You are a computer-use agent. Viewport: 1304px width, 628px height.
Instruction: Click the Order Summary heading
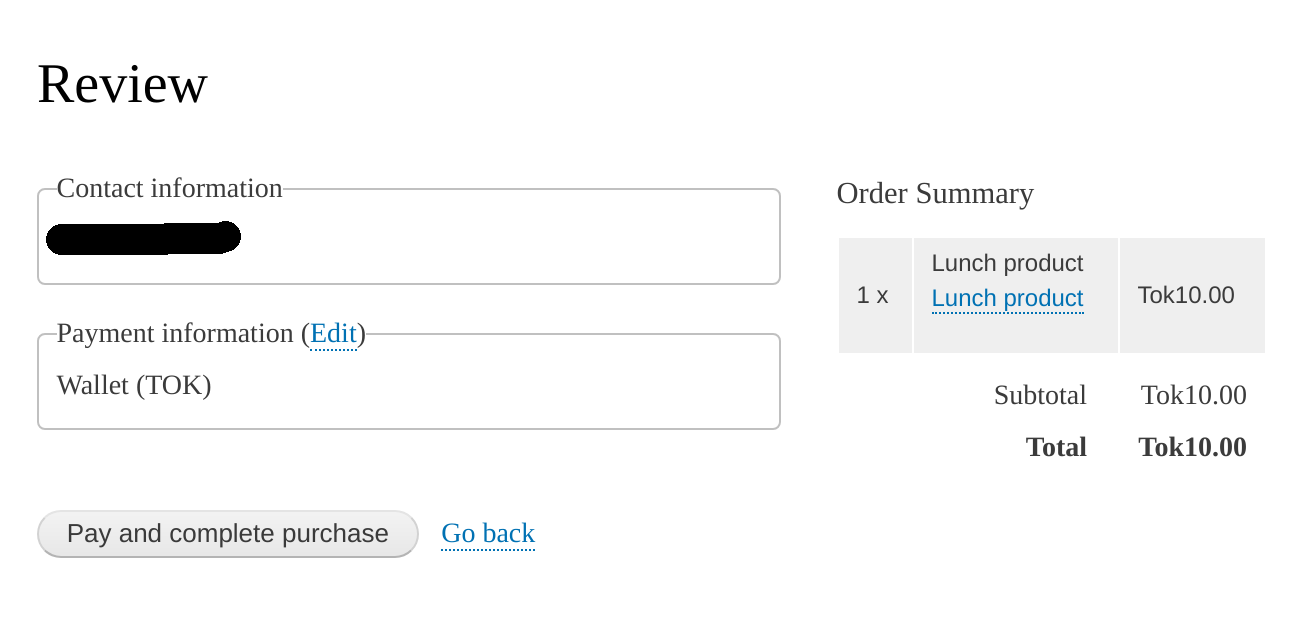[935, 194]
